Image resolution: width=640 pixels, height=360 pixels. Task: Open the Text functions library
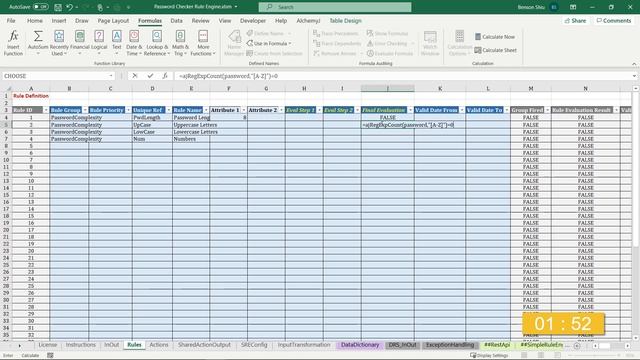click(x=117, y=42)
